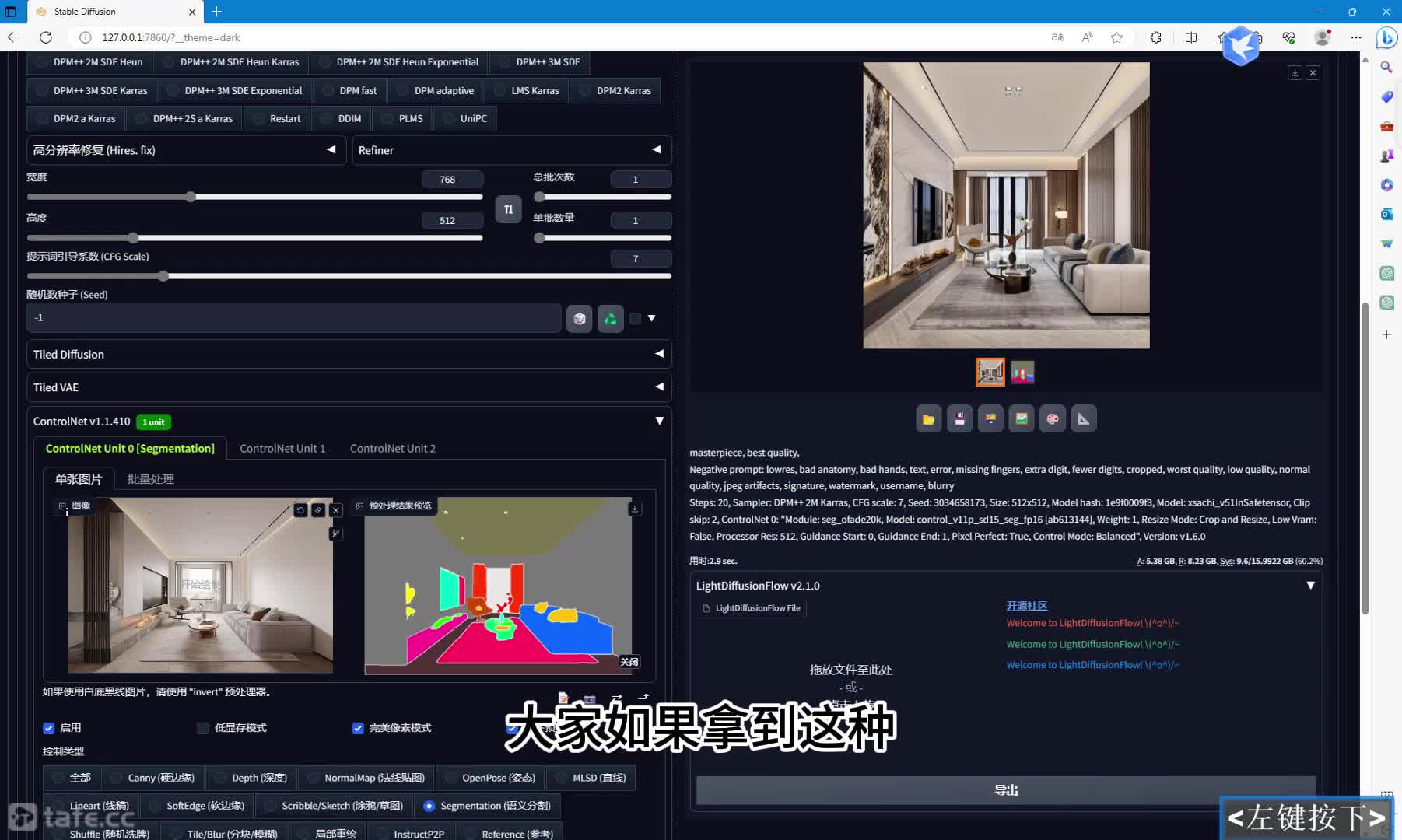Select DDIM sampler radio button
This screenshot has width=1402, height=840.
coord(342,118)
